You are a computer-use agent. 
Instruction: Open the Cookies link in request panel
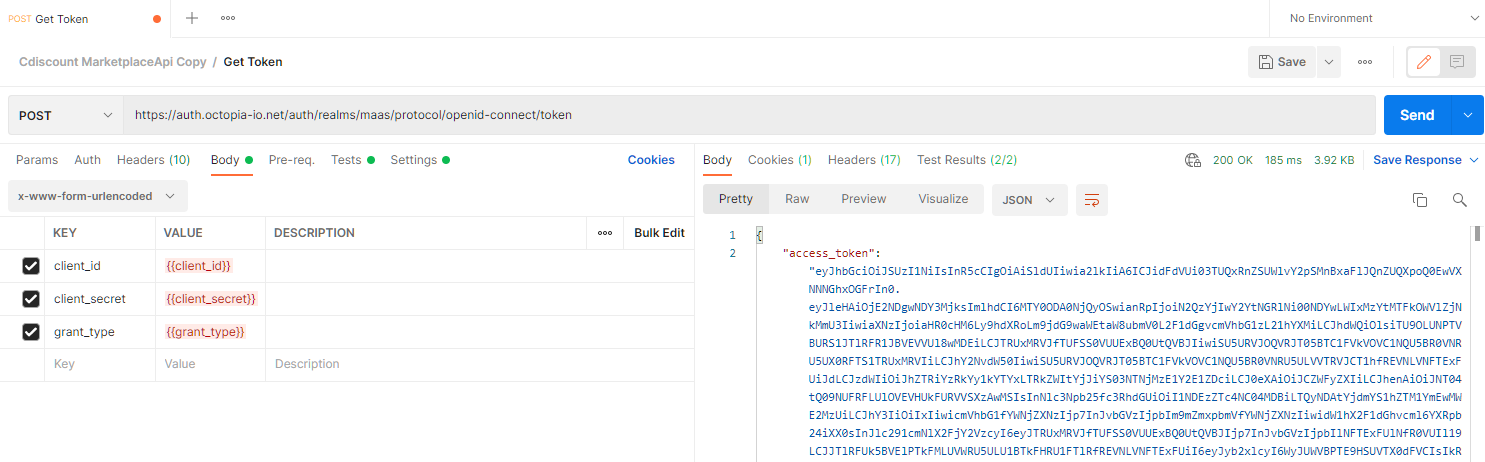pyautogui.click(x=651, y=160)
